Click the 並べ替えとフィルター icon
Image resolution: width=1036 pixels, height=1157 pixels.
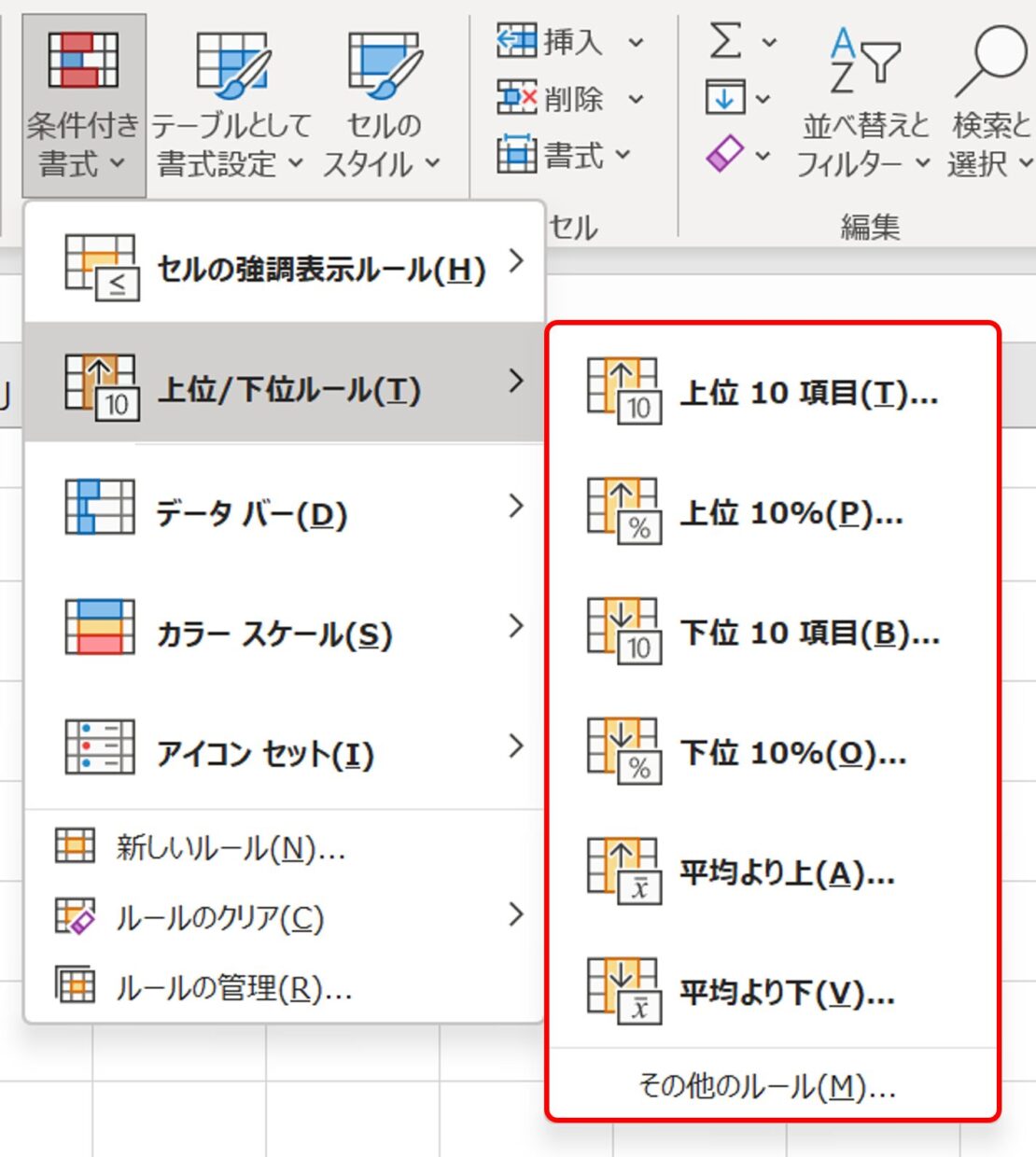click(x=864, y=62)
